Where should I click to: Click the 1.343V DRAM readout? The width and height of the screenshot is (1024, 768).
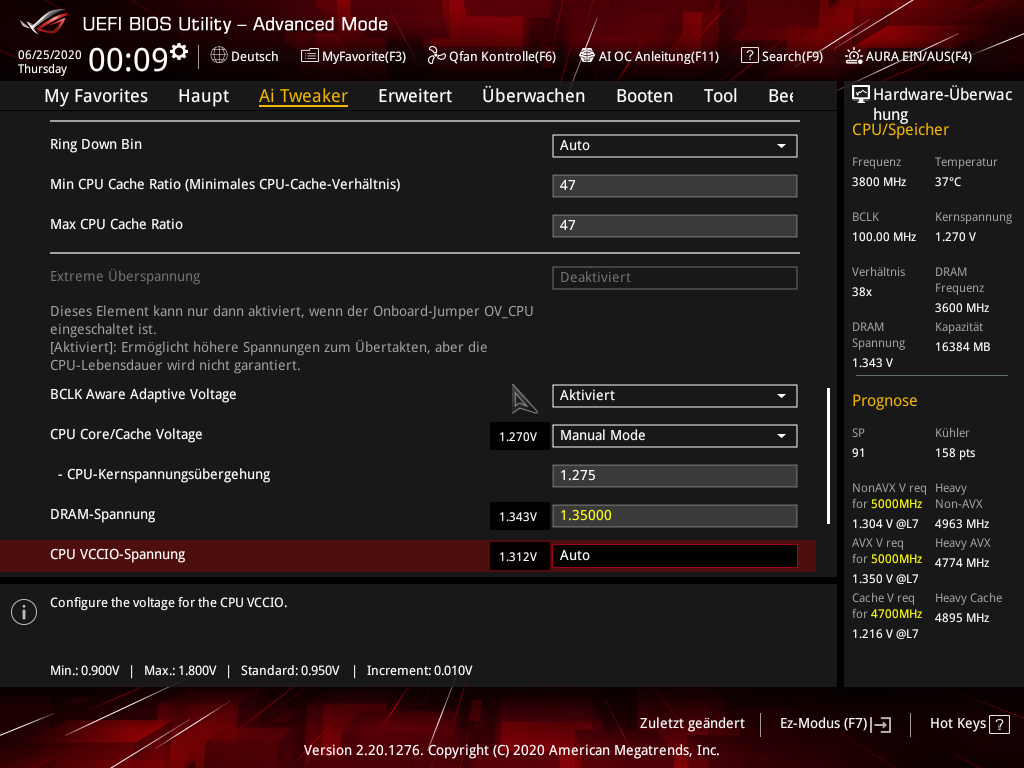[519, 517]
